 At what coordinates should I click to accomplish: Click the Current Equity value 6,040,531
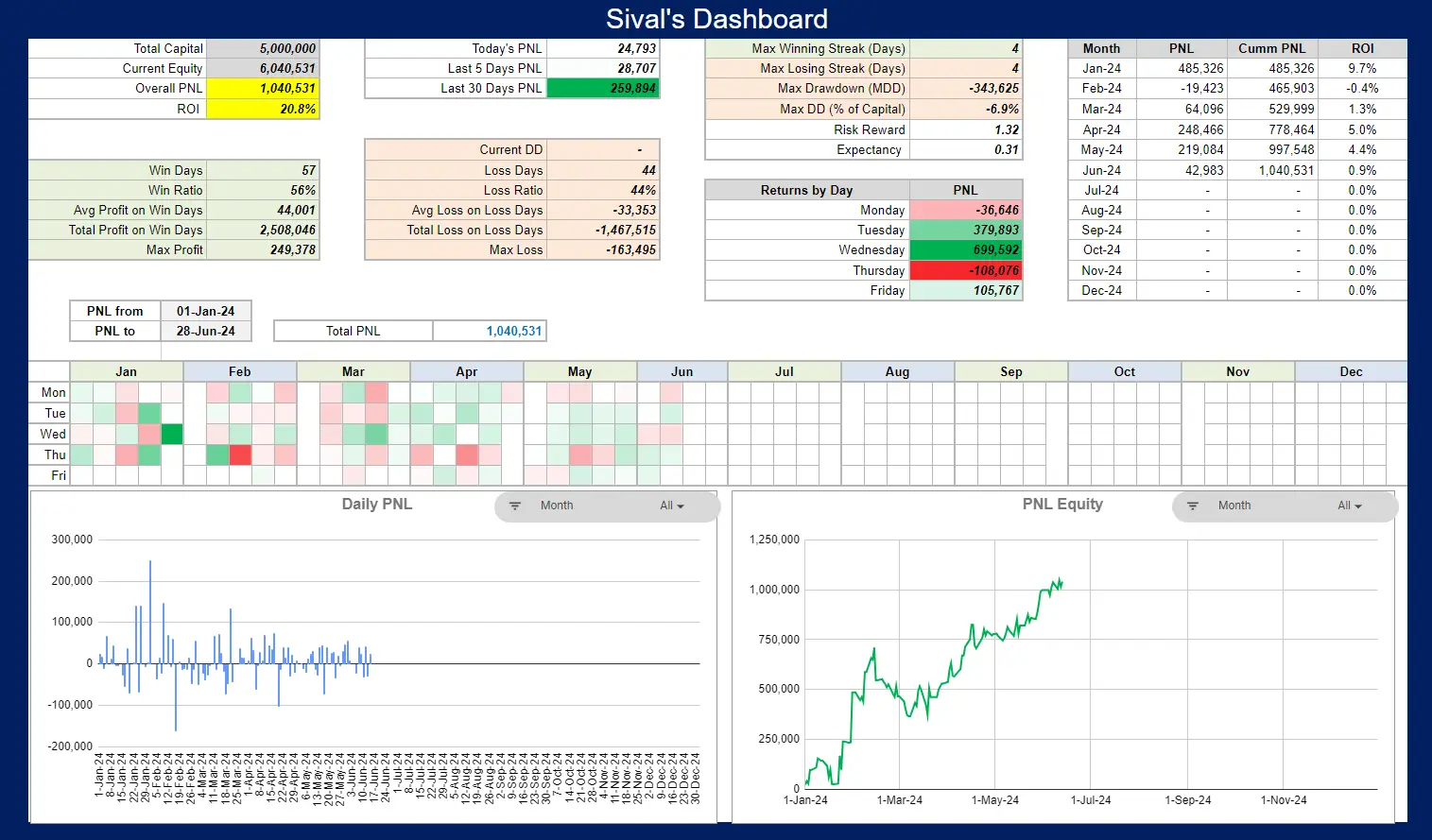pos(263,68)
